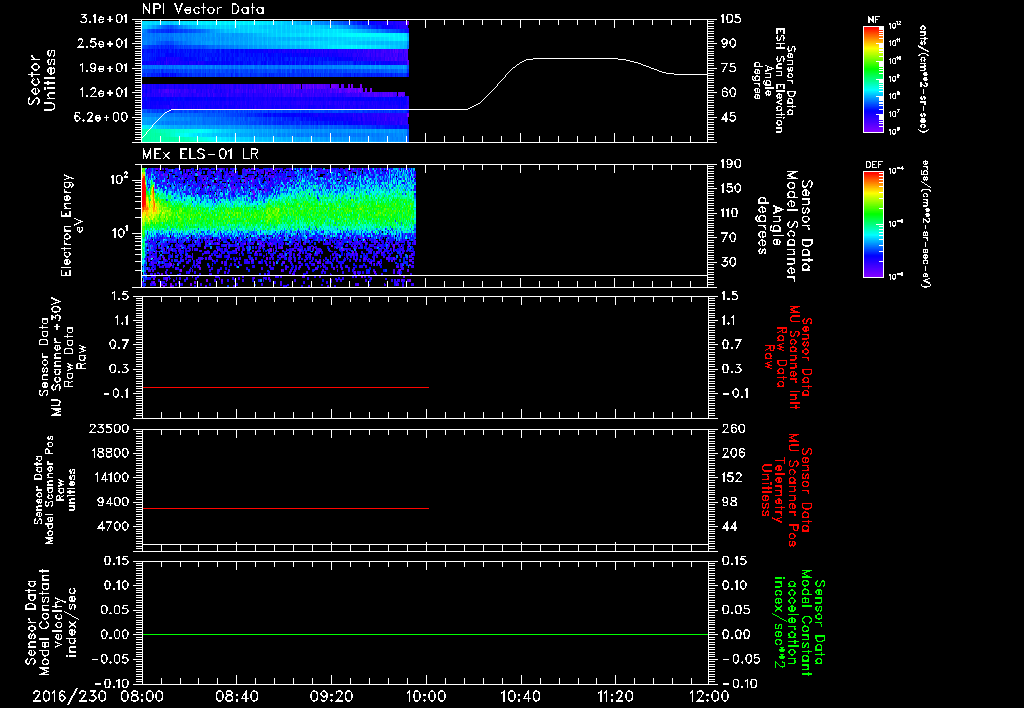Click the '11:20' time axis label
The image size is (1024, 708).
tap(615, 696)
